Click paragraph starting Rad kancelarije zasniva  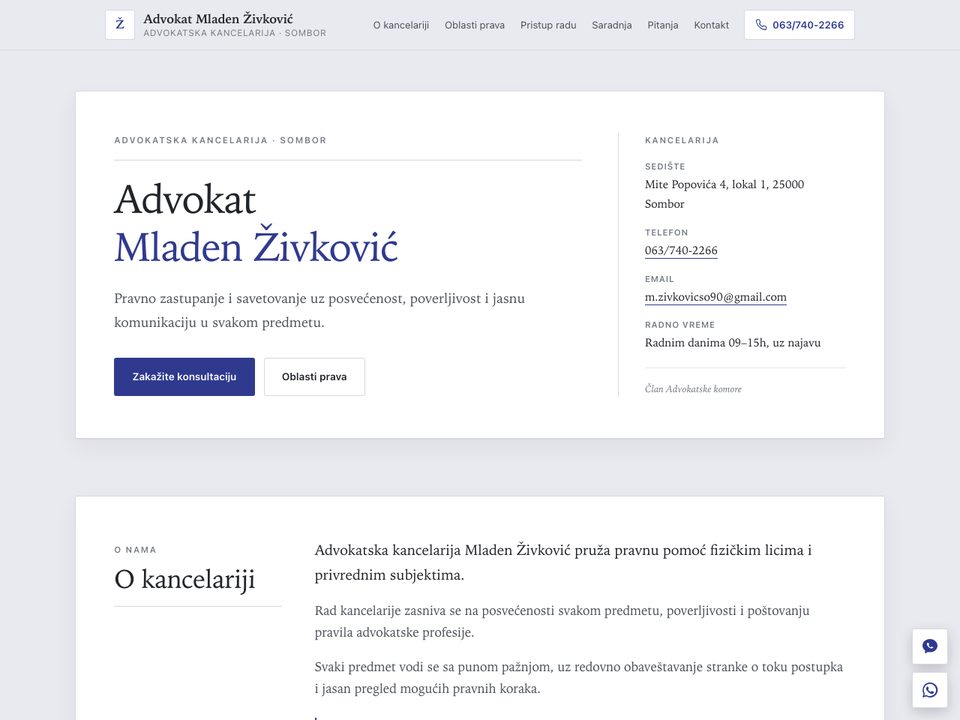point(561,621)
